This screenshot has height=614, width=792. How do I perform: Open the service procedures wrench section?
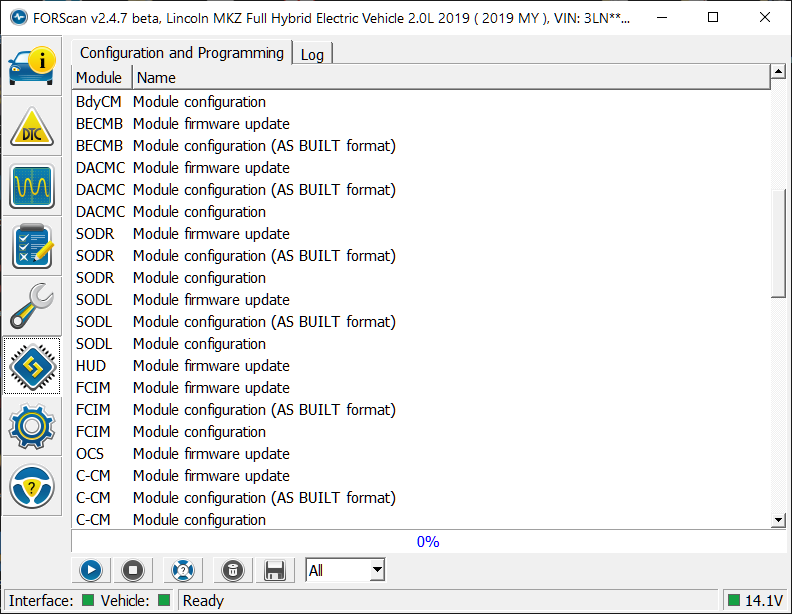pos(32,306)
